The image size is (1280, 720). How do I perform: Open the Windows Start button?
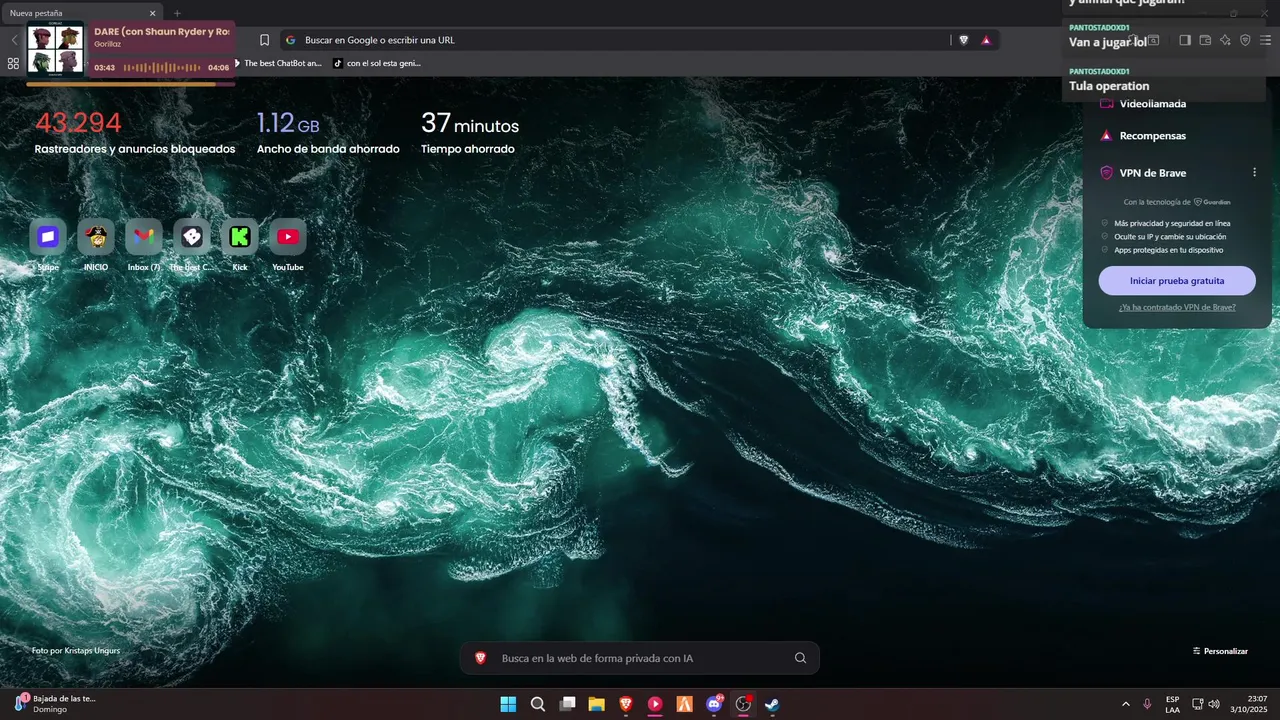coord(508,704)
